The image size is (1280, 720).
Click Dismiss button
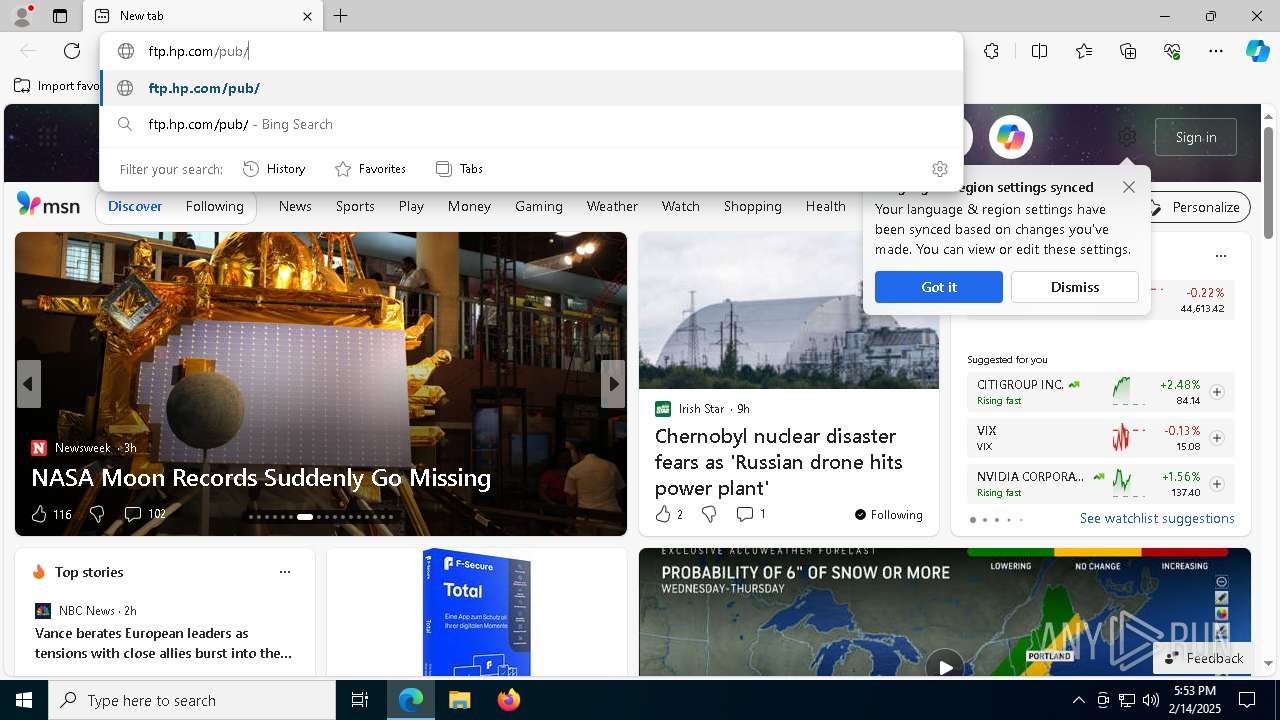pos(1075,287)
